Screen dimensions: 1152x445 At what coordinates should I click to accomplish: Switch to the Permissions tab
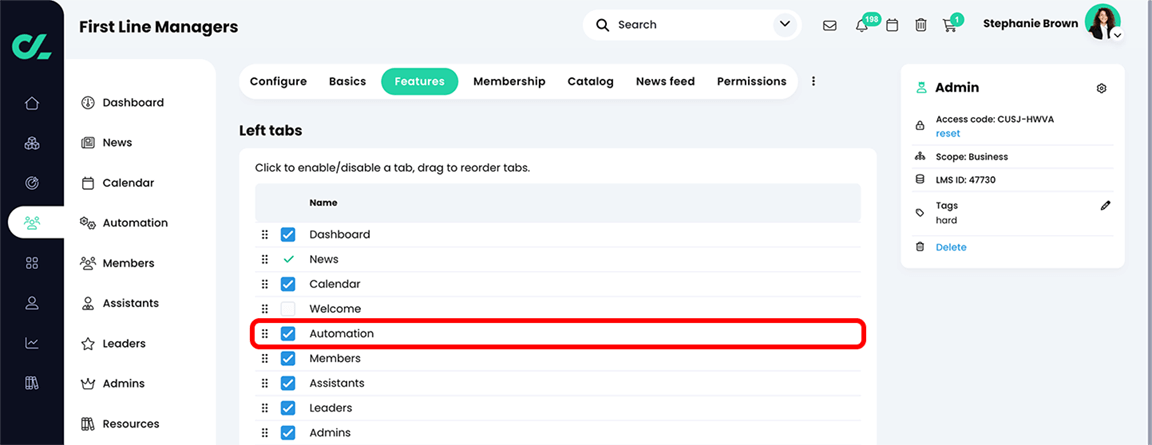[752, 82]
